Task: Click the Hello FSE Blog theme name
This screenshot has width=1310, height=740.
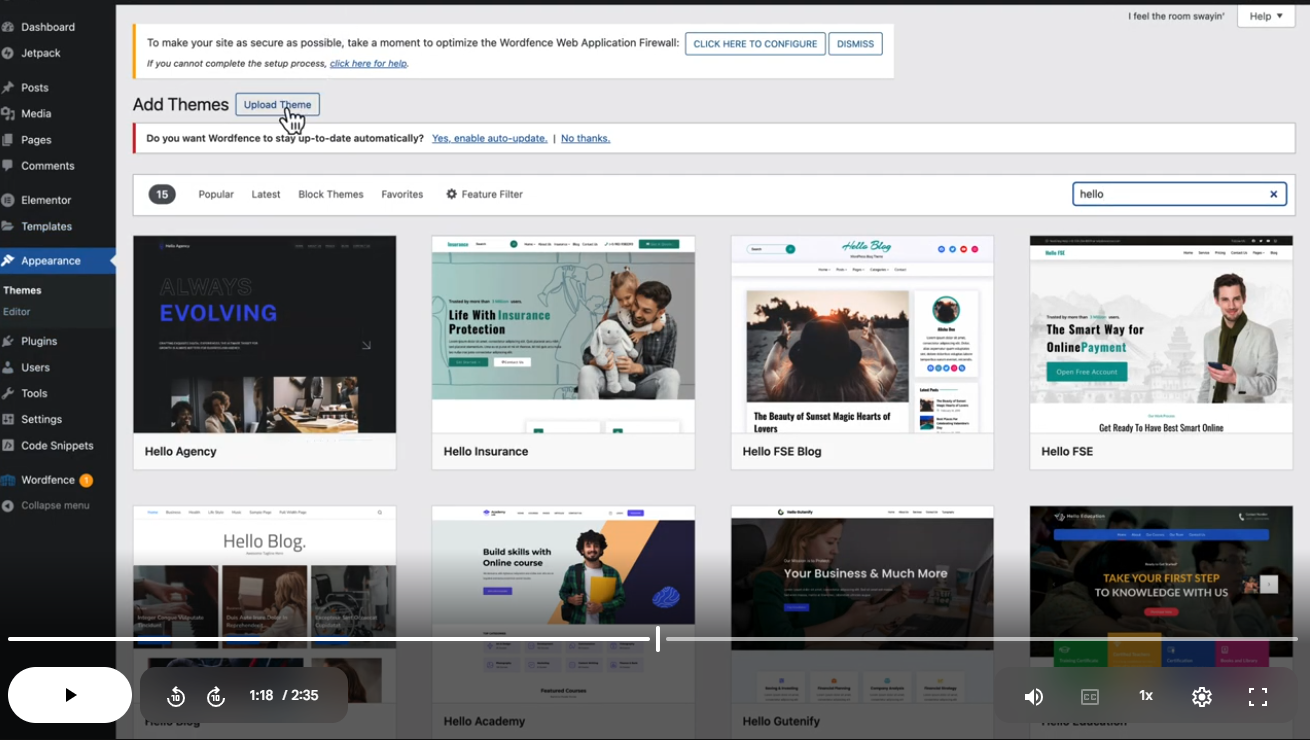Action: click(x=782, y=452)
